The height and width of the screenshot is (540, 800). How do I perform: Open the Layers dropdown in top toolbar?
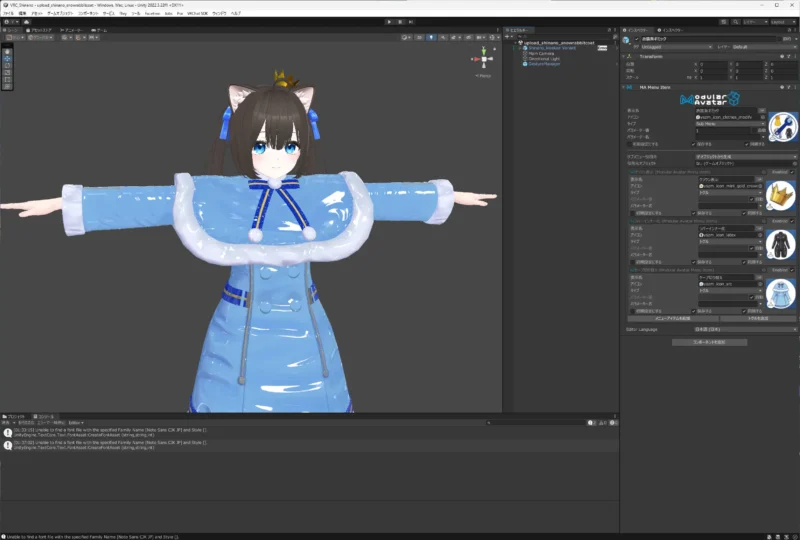(755, 22)
